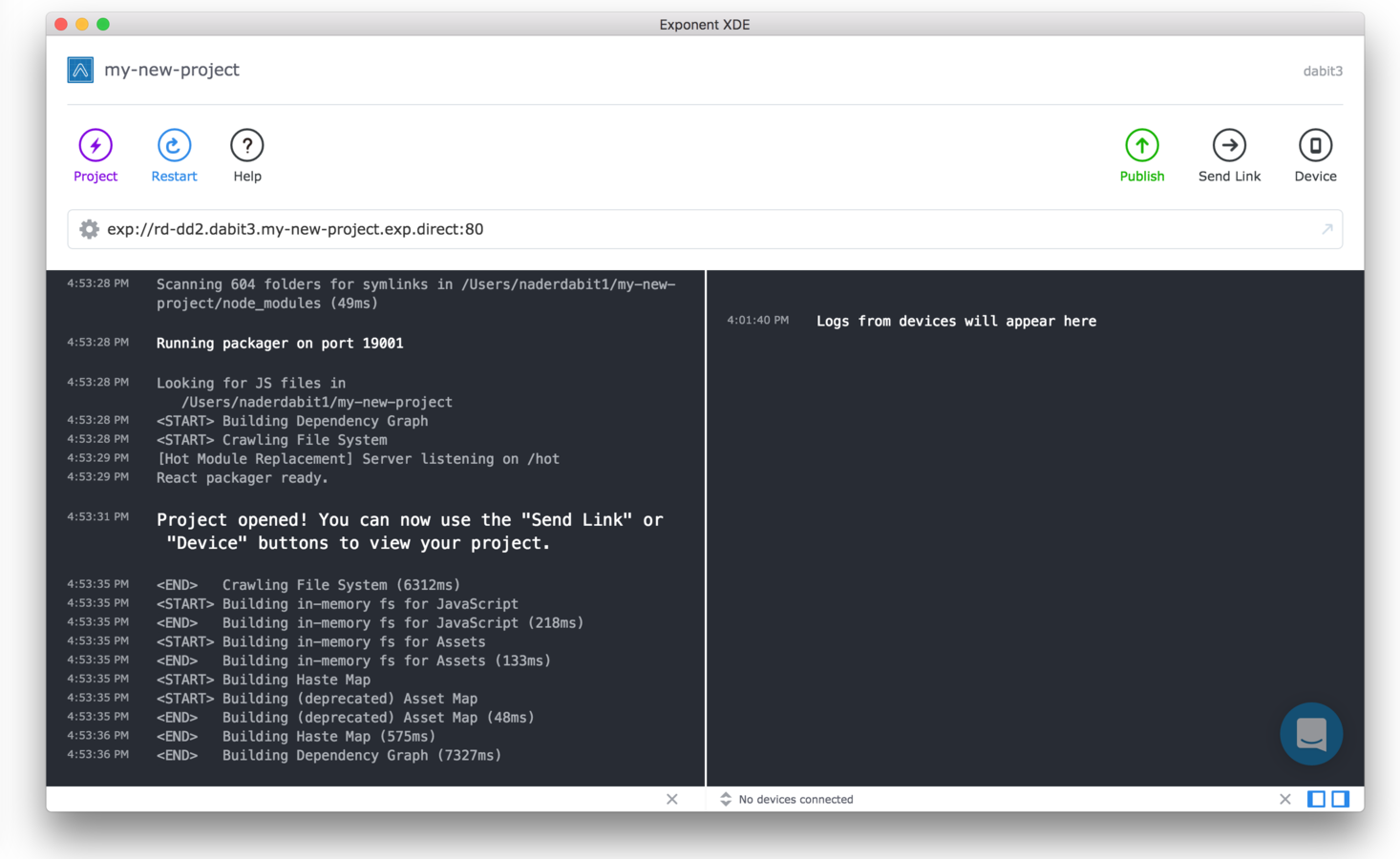Click 'Project opened!' log message
Viewport: 1400px width, 859px height.
[410, 532]
